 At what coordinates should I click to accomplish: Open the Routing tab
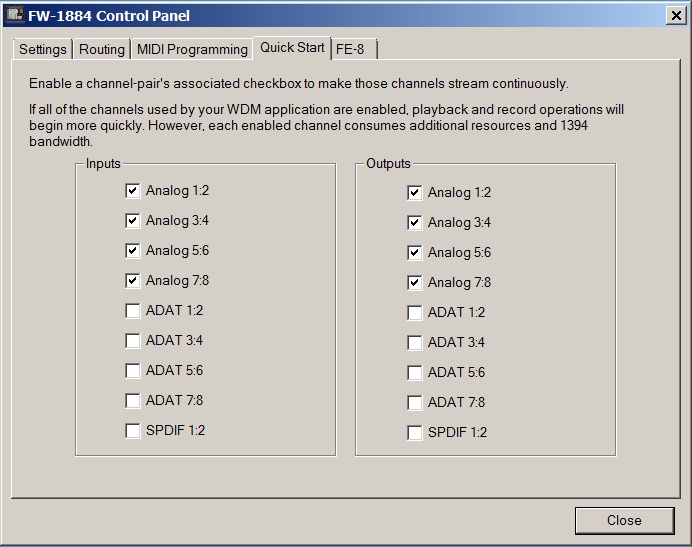click(102, 49)
